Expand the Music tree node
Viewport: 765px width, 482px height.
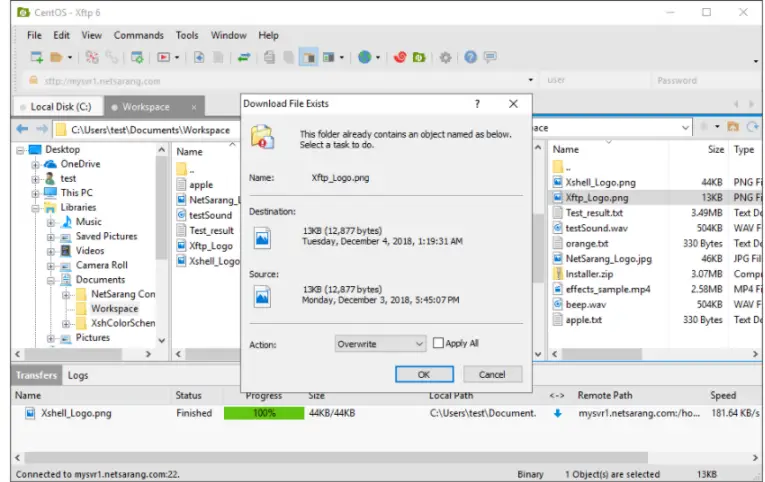point(51,223)
